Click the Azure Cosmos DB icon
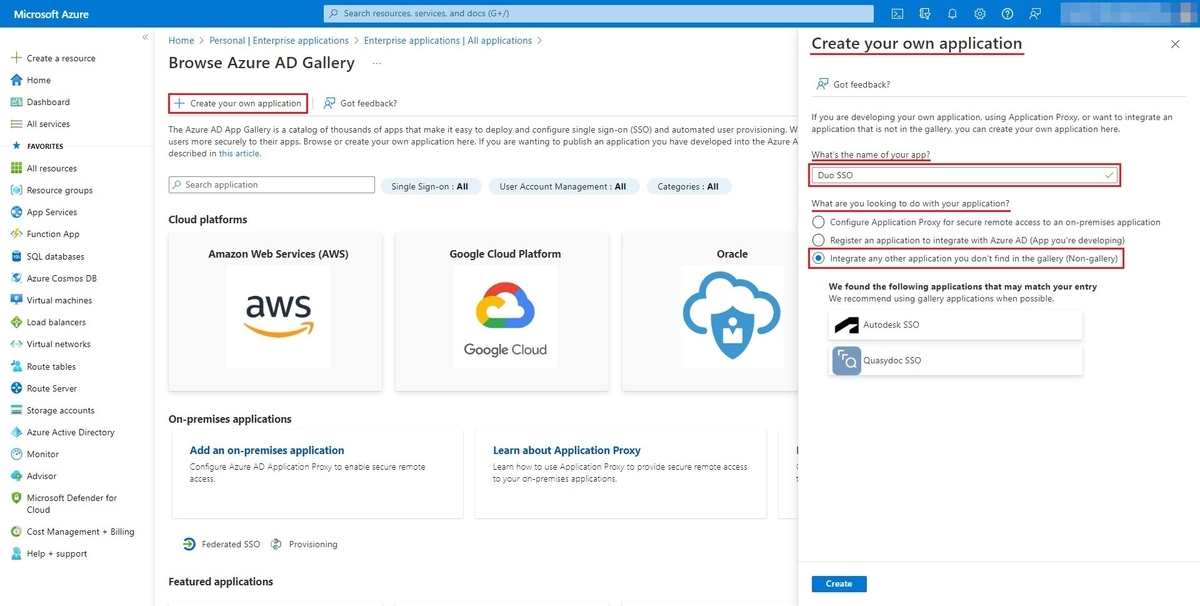Image resolution: width=1200 pixels, height=606 pixels. (16, 278)
